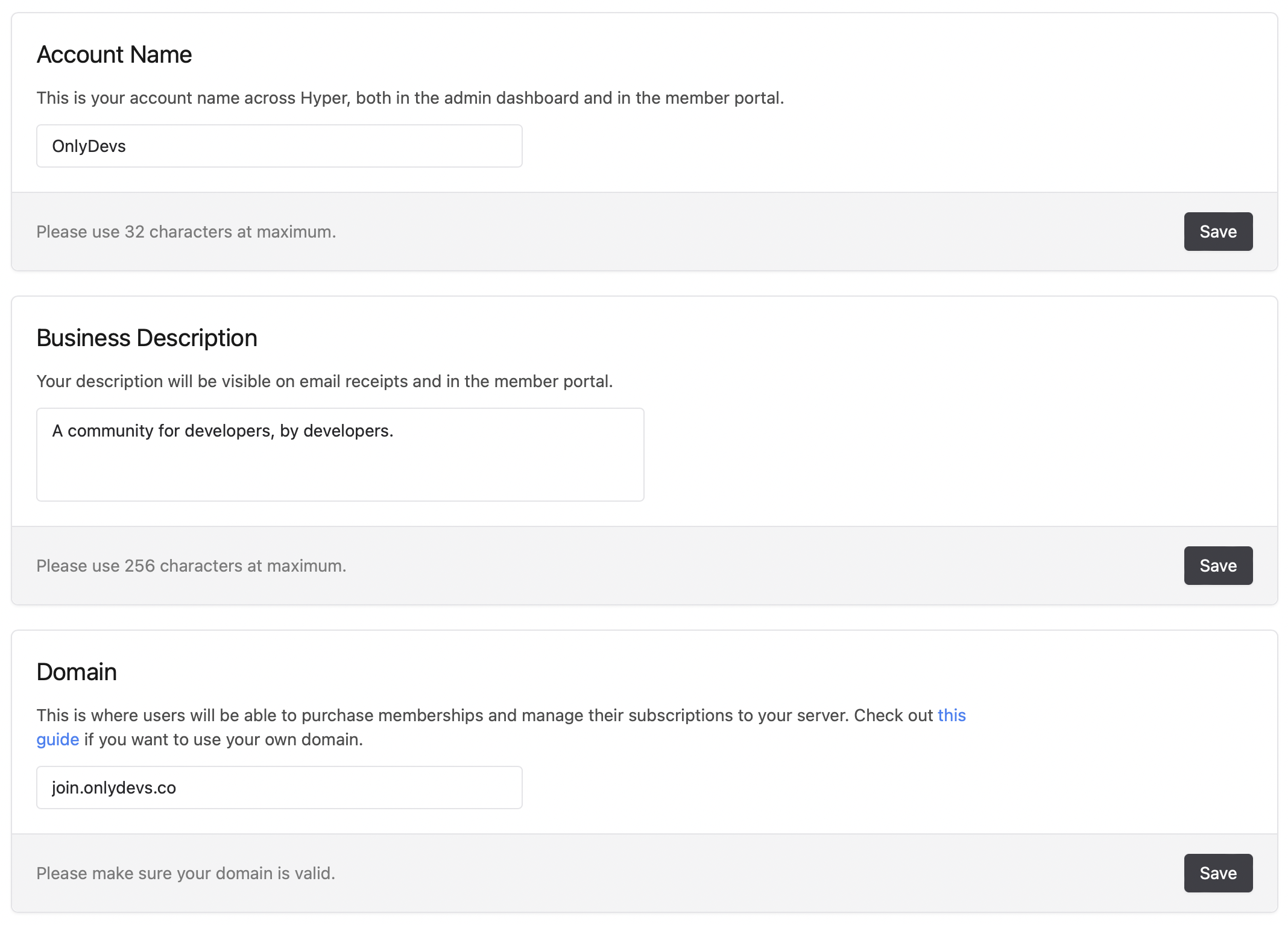Click the 'Domain' section heading

(77, 672)
